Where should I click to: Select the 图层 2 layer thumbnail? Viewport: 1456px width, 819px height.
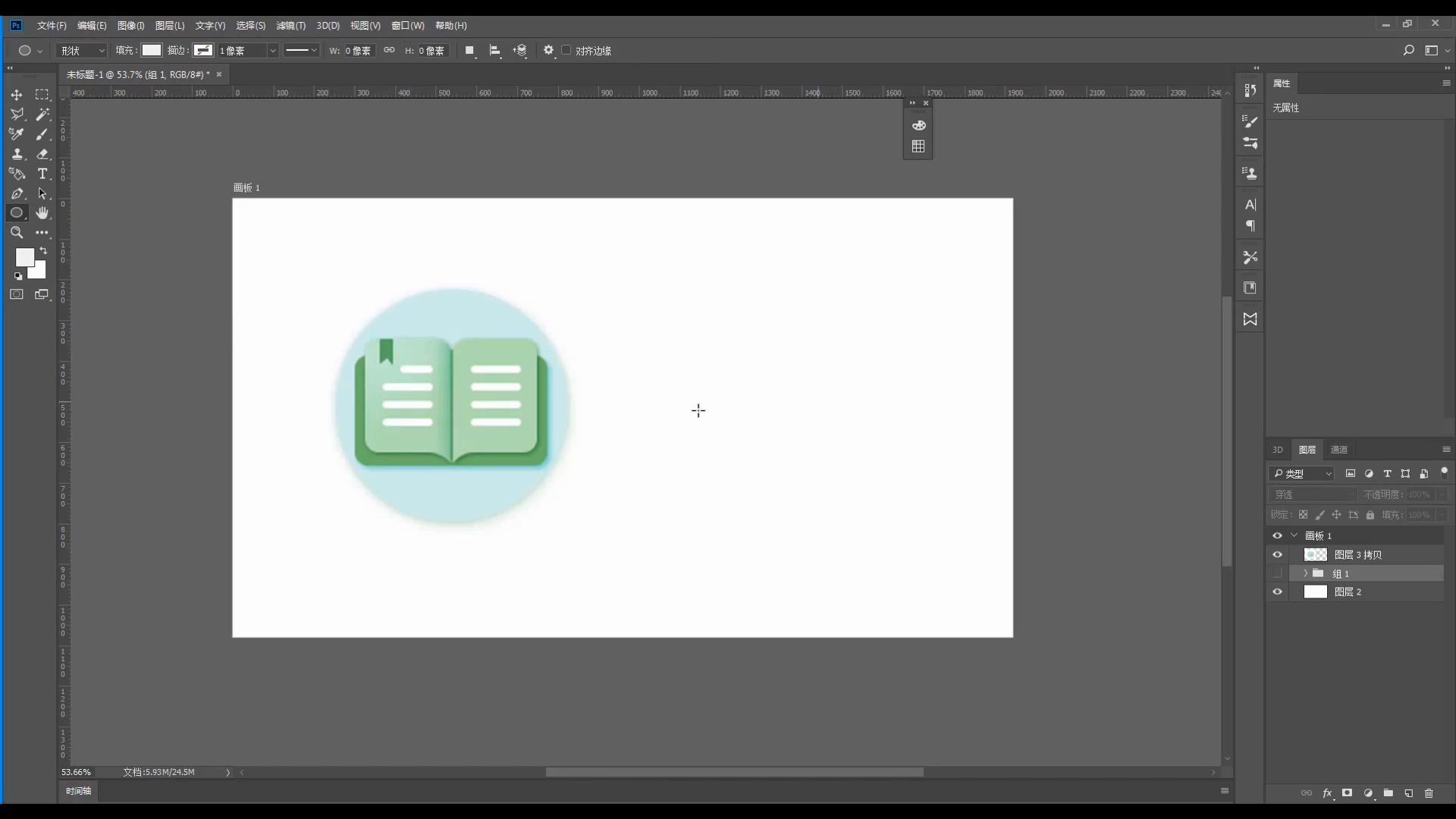point(1315,592)
